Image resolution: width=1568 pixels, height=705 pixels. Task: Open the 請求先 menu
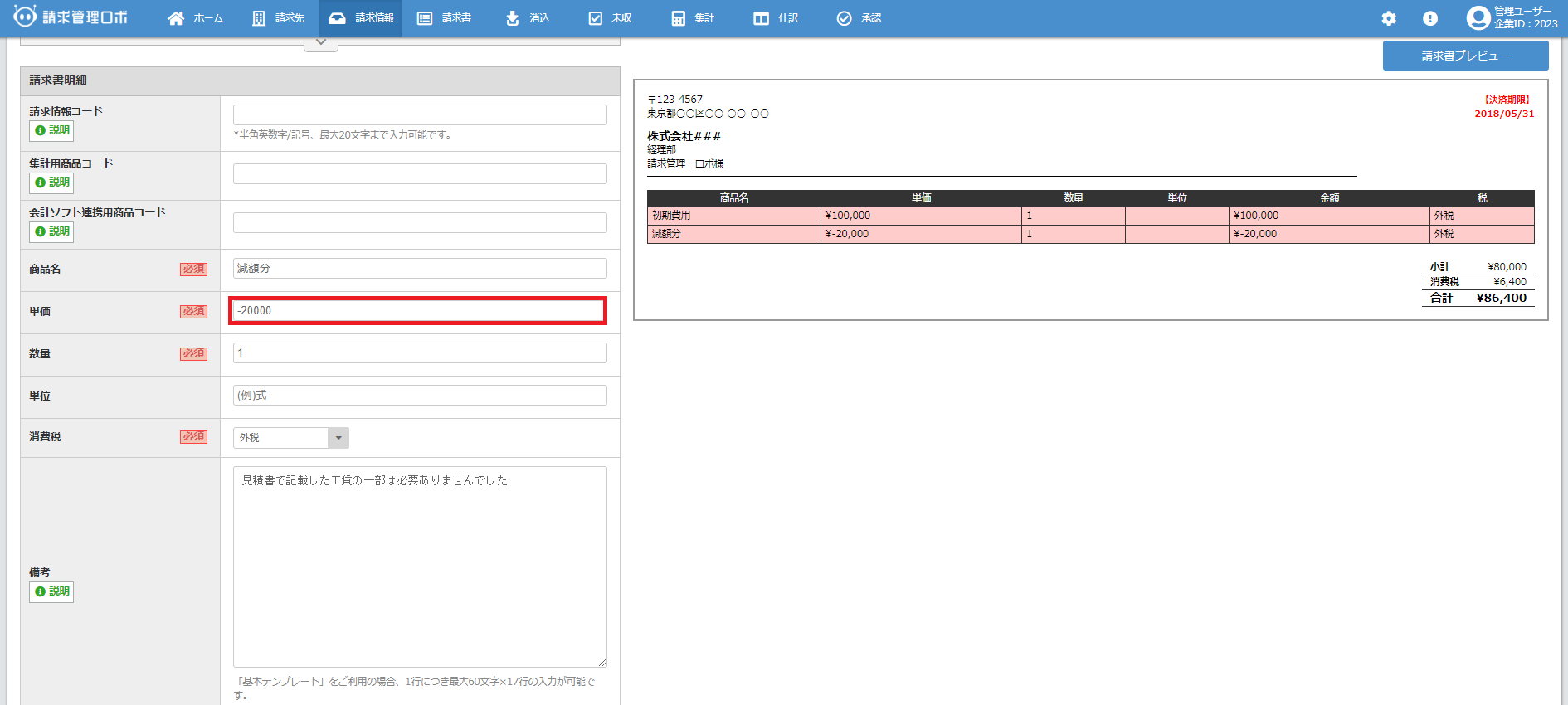pos(278,18)
